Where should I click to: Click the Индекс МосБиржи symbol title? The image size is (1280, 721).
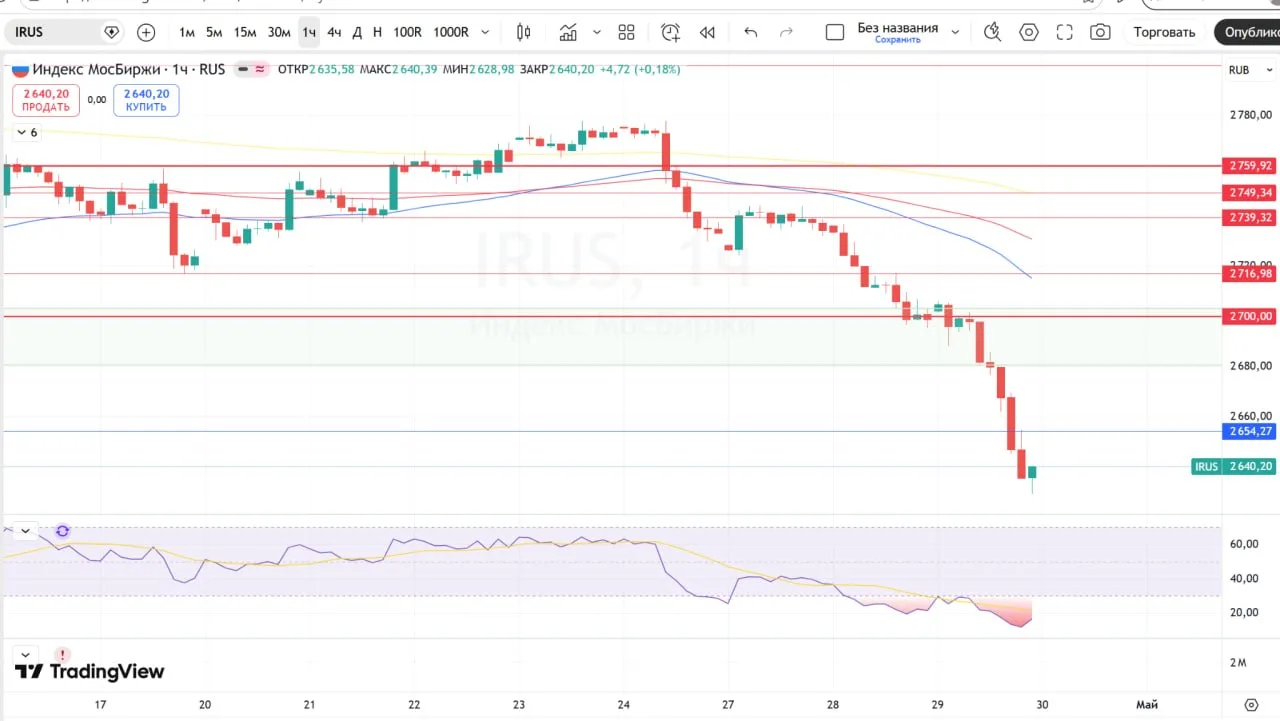click(x=98, y=69)
